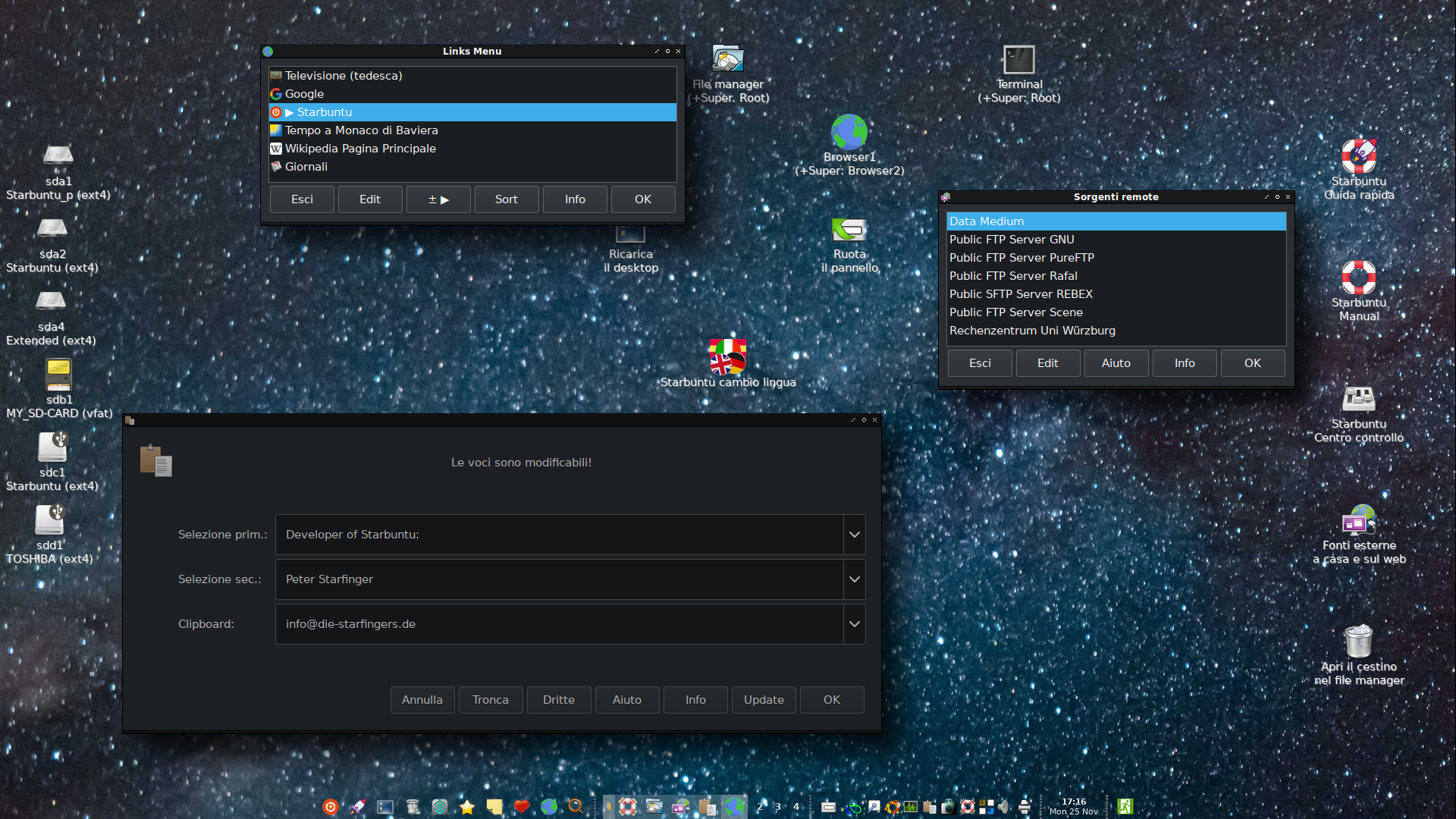Click the red heart panel icon
The image size is (1456, 819).
(x=522, y=807)
